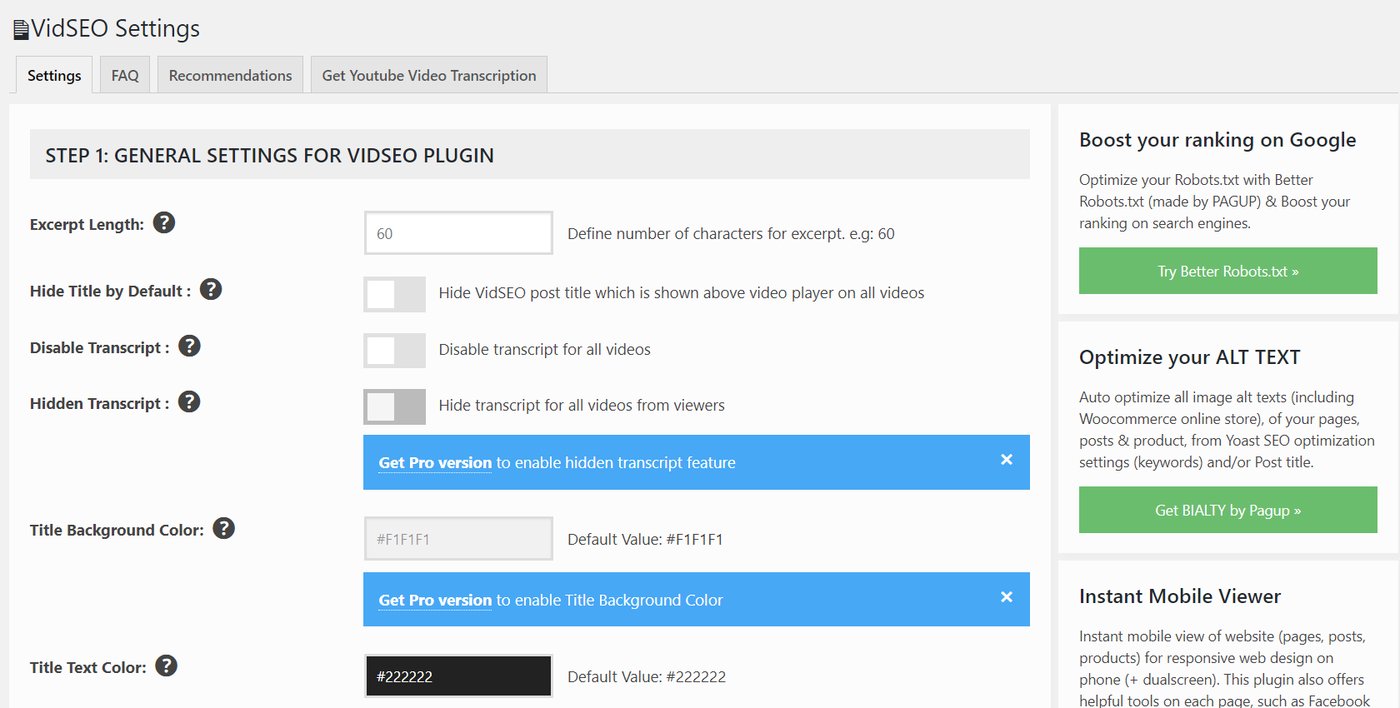Click the Try Better Robots.txt button
Image resolution: width=1400 pixels, height=708 pixels.
pos(1227,270)
